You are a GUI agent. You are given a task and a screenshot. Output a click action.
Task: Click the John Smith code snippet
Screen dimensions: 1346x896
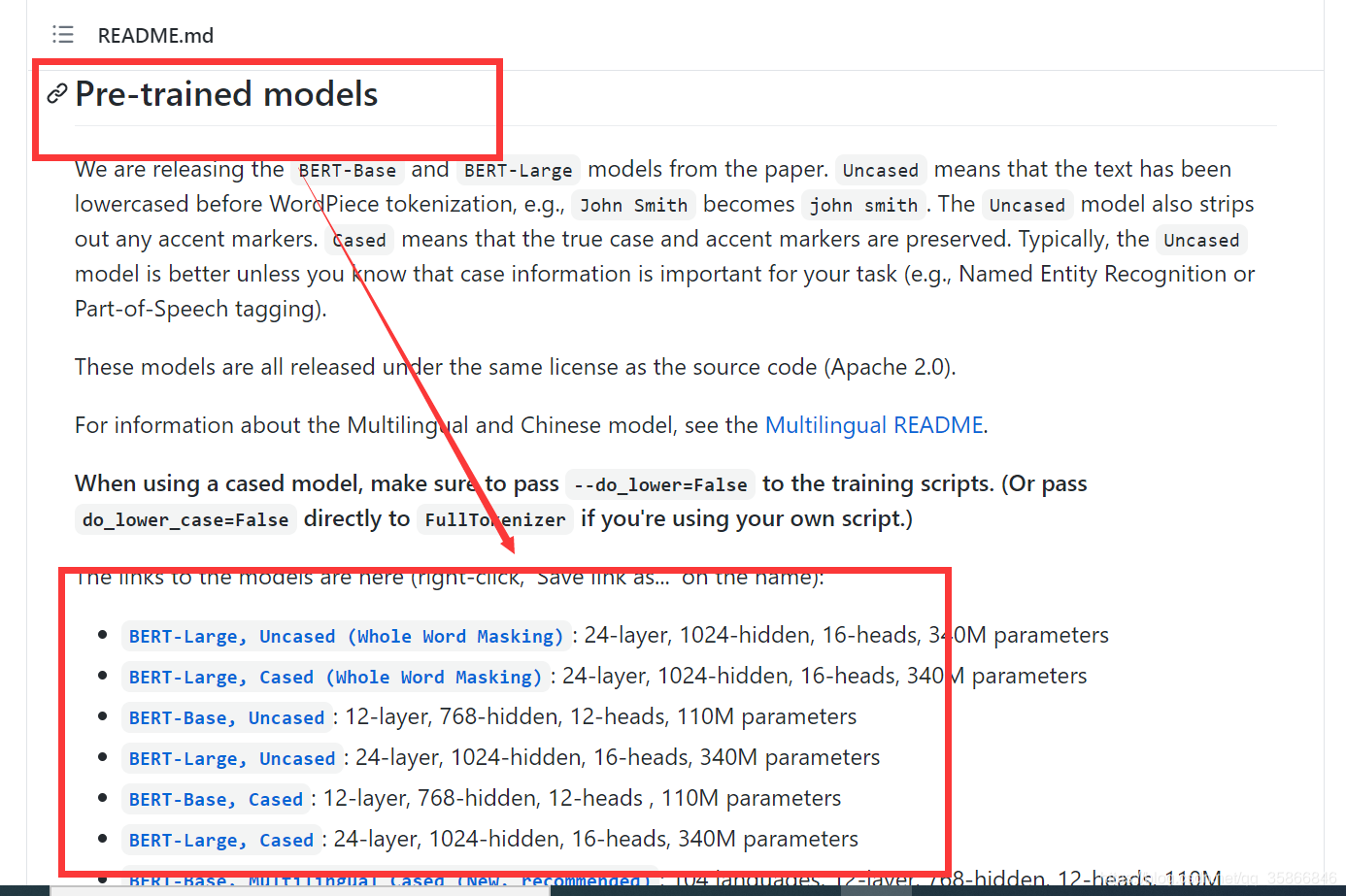[x=633, y=205]
